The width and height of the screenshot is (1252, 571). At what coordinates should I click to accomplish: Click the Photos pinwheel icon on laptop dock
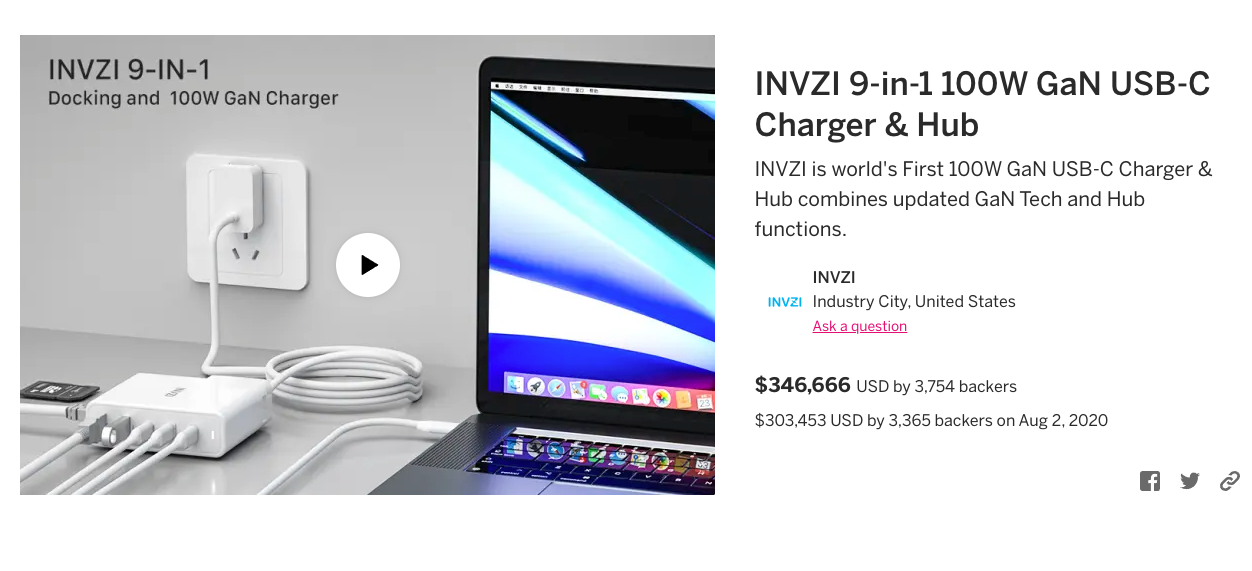[662, 398]
